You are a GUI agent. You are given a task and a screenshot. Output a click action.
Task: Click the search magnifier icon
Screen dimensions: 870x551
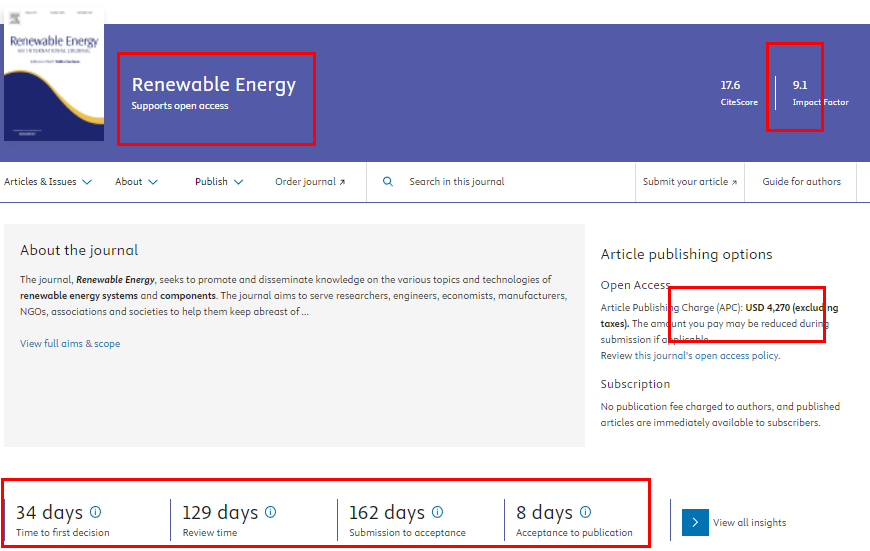point(388,181)
